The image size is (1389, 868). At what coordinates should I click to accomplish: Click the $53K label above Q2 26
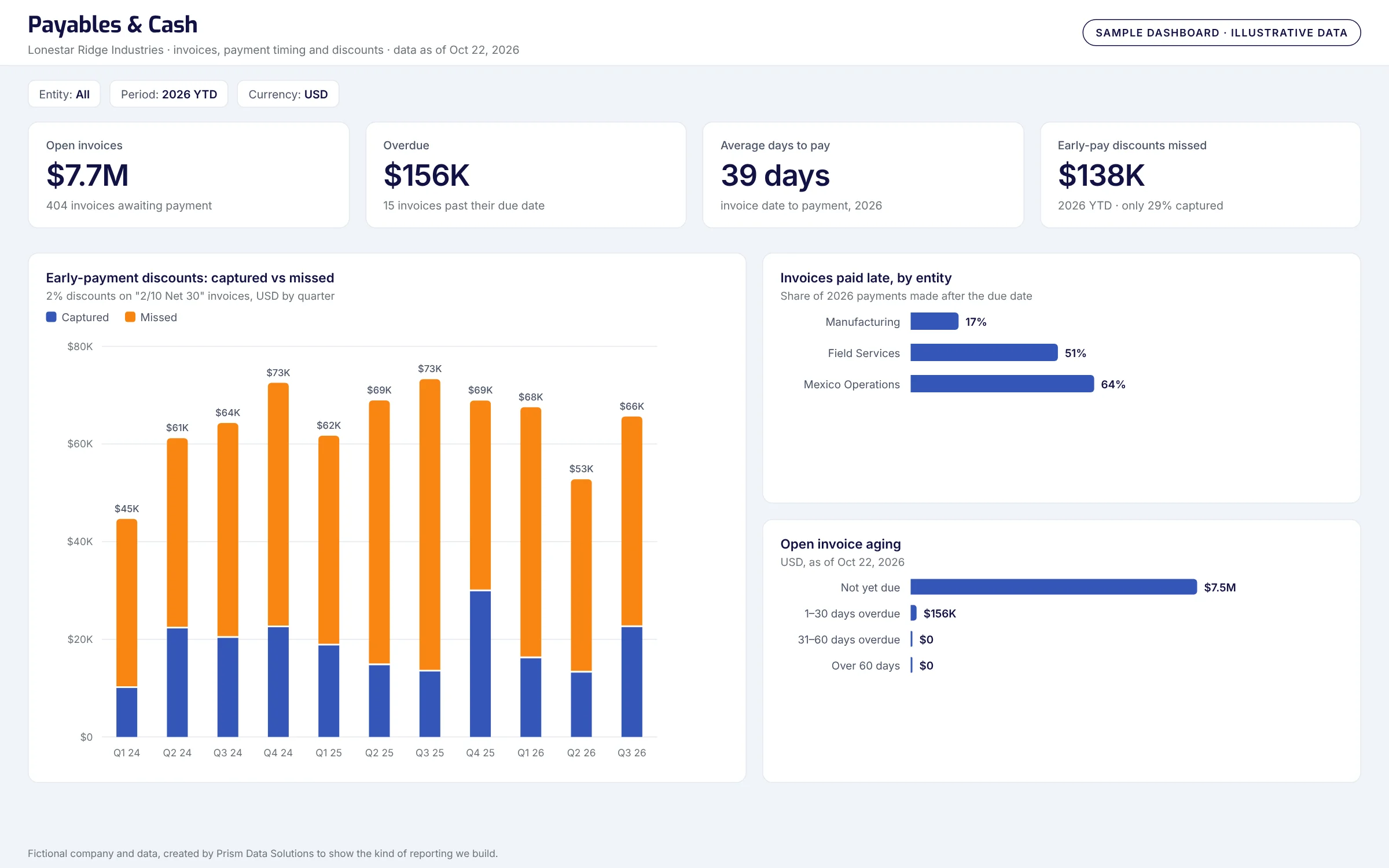point(581,469)
